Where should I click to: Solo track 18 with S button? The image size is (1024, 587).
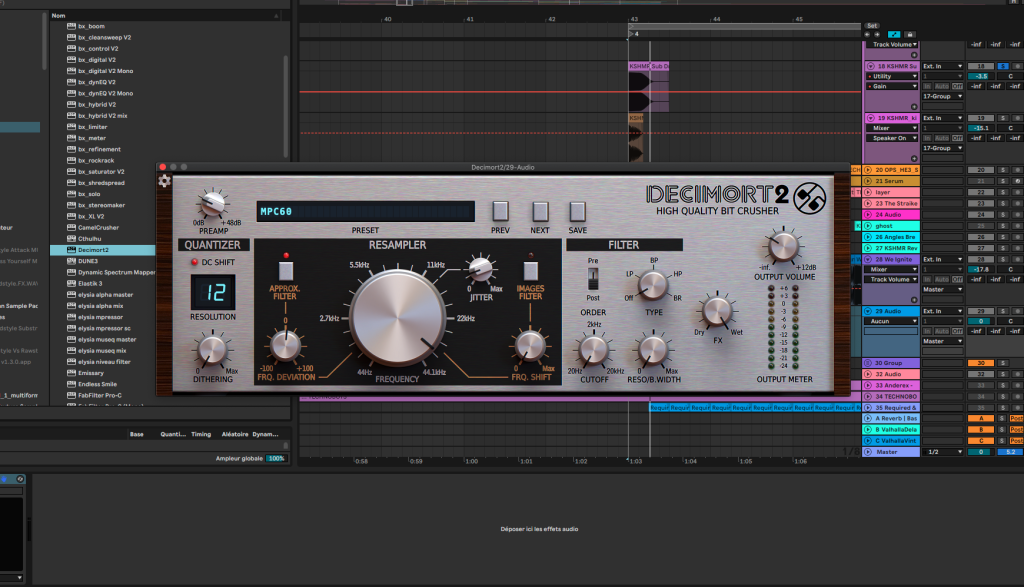1003,65
